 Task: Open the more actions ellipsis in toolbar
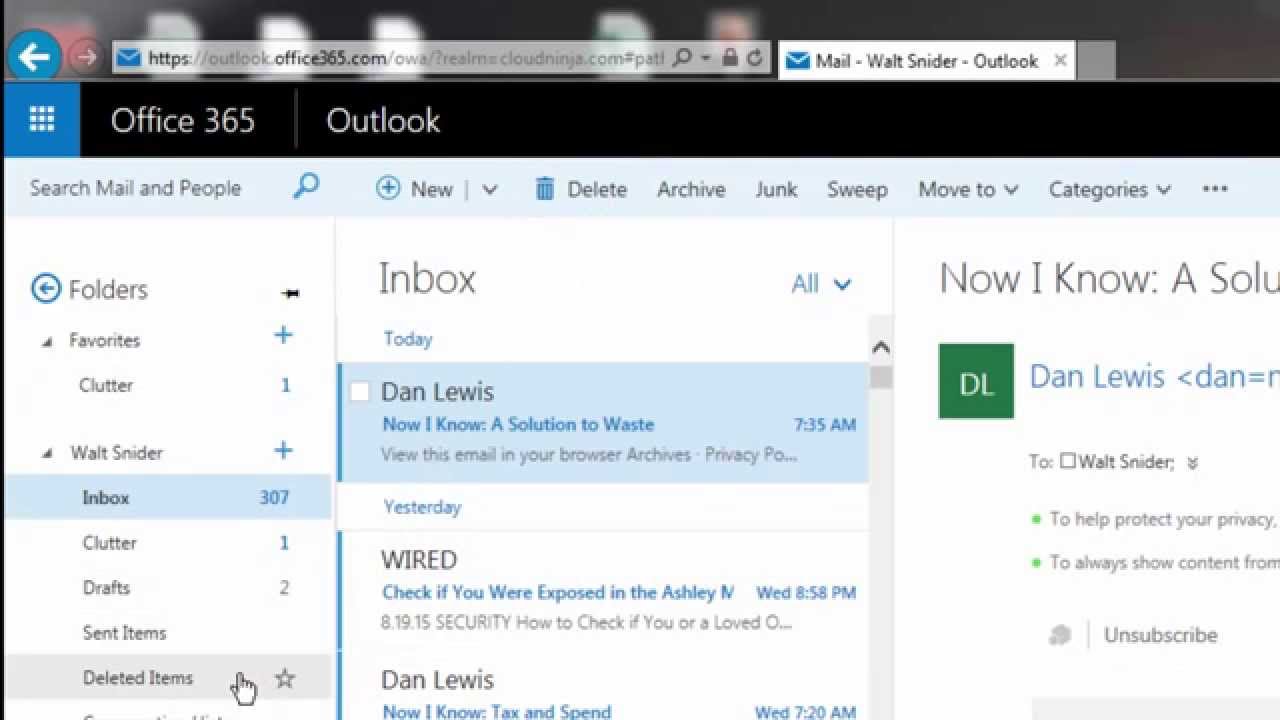[x=1215, y=189]
